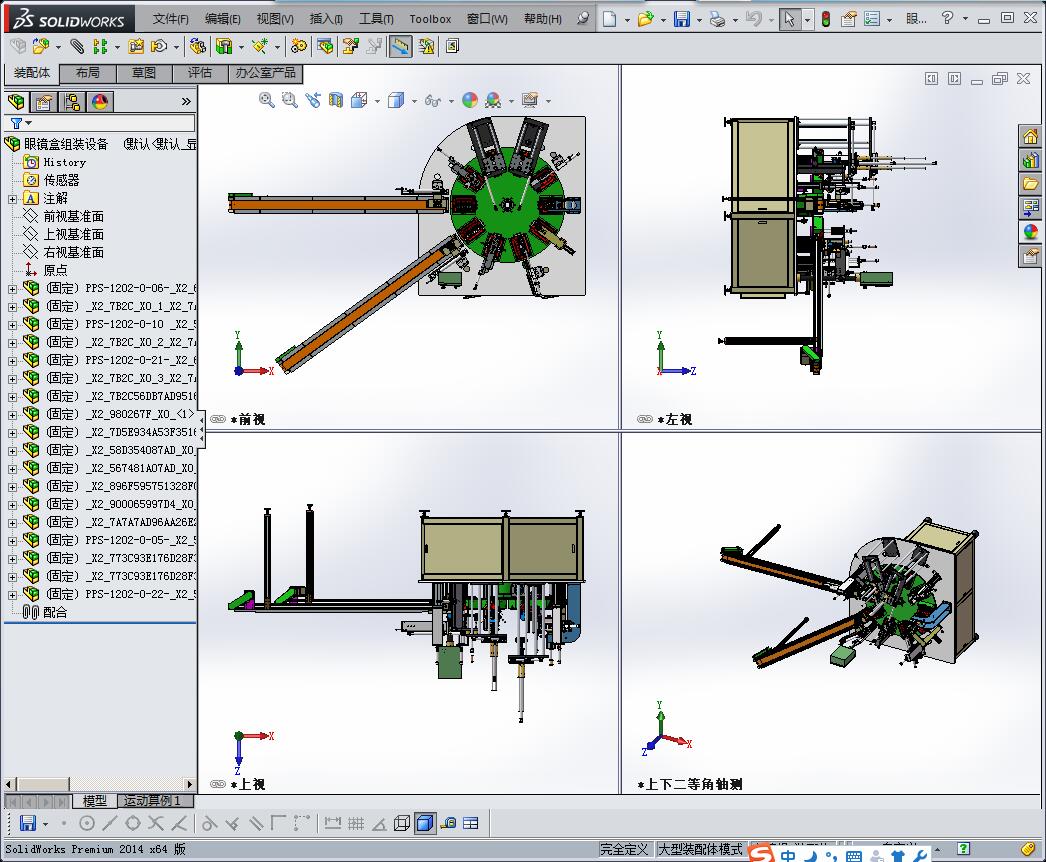Start a New Motion Study icon
The width and height of the screenshot is (1046, 862).
coord(299,46)
